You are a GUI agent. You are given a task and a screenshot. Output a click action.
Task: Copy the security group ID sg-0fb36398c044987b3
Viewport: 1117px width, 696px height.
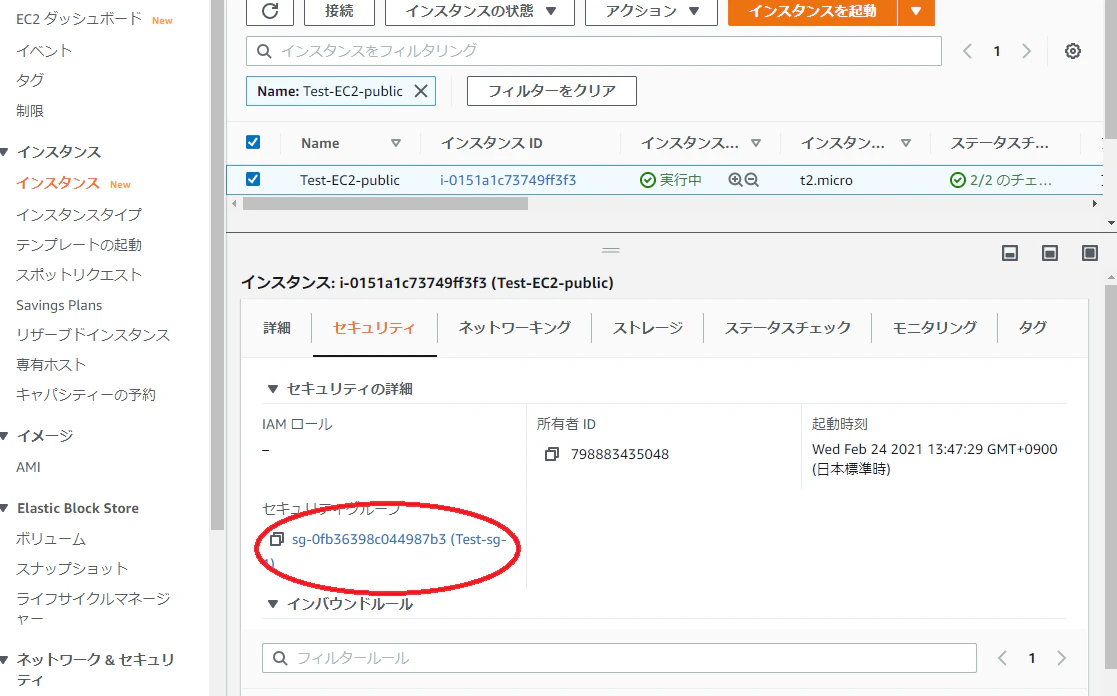pyautogui.click(x=277, y=539)
